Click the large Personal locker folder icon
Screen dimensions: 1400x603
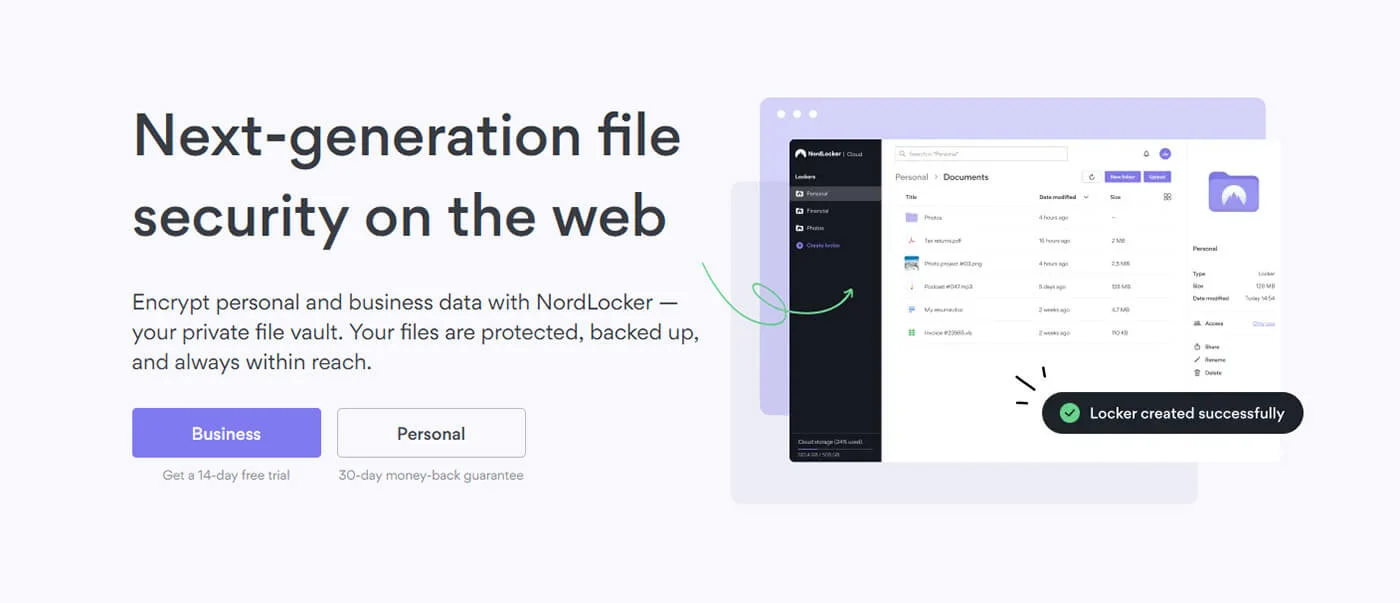[1233, 191]
